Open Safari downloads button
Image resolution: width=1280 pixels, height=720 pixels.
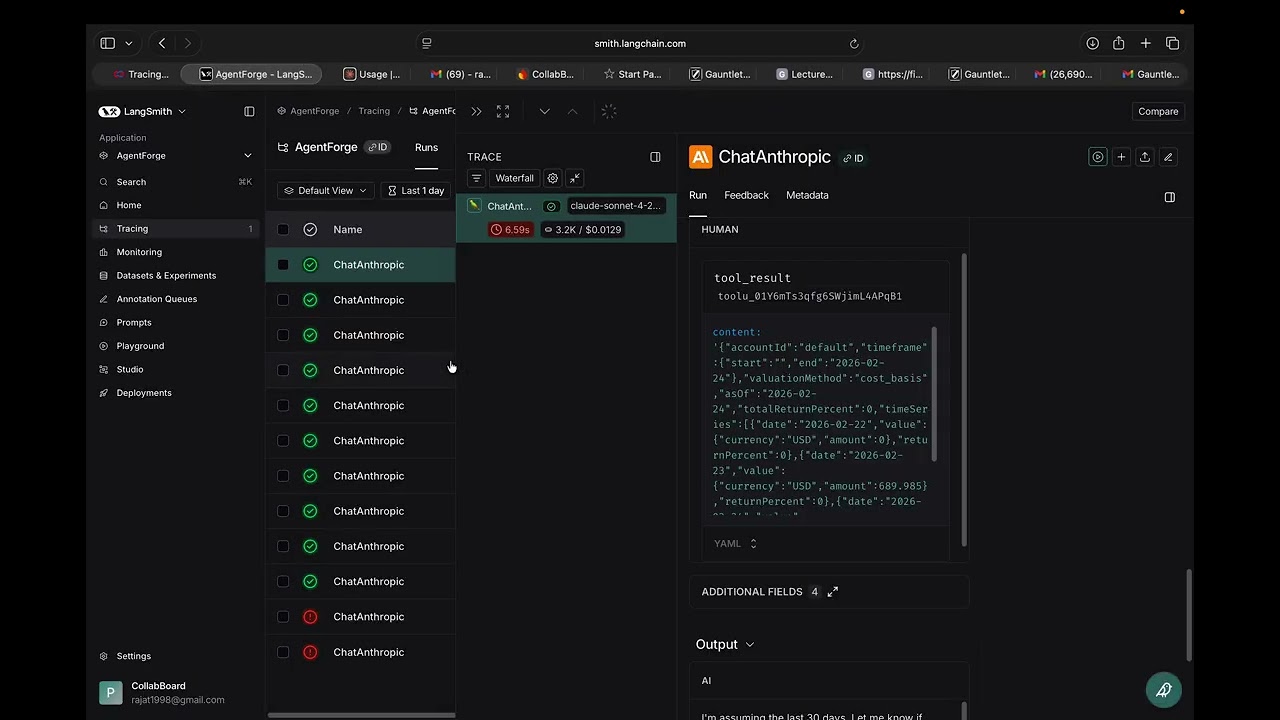1092,43
